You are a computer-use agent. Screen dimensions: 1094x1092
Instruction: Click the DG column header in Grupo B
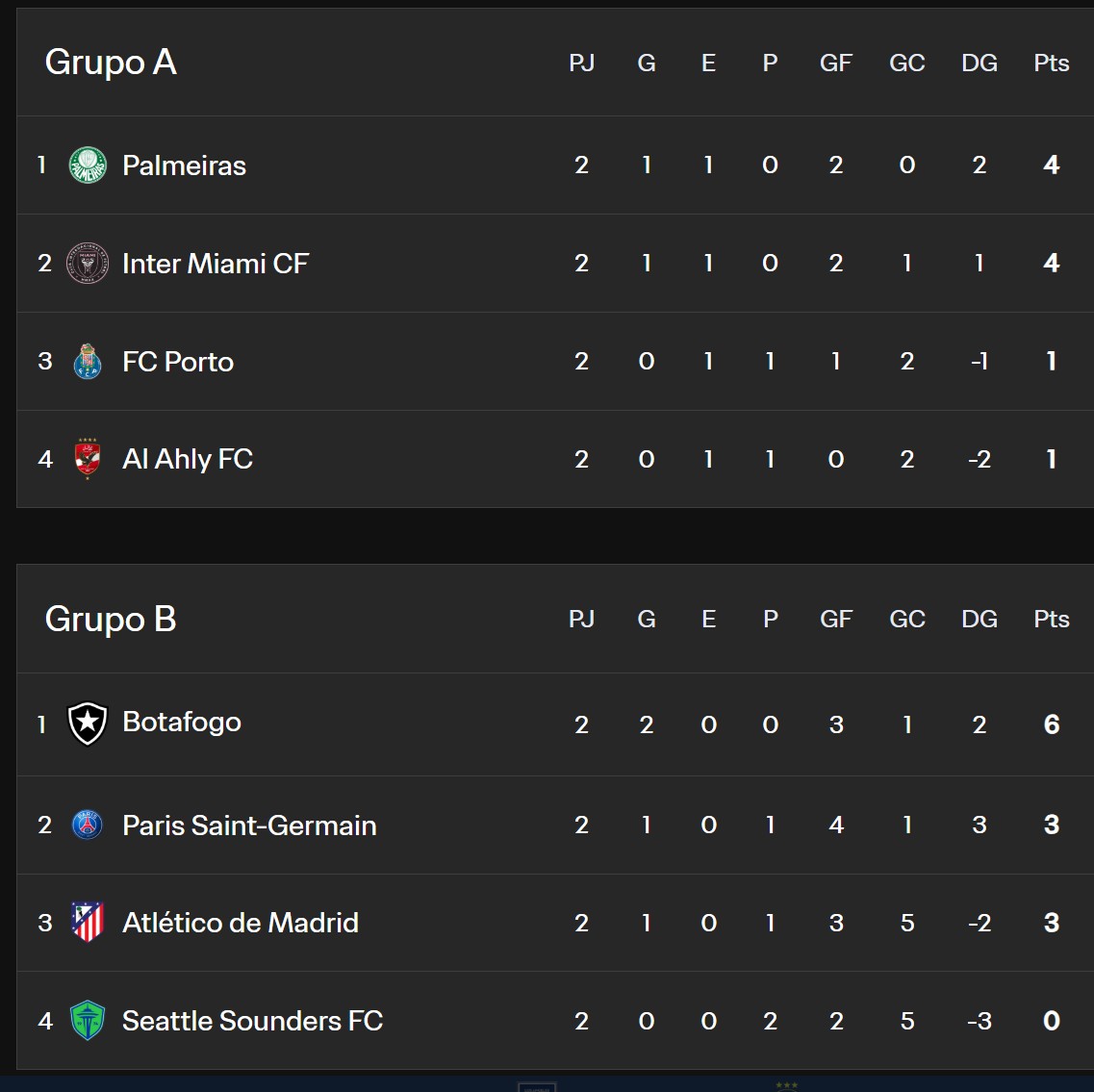tap(980, 619)
